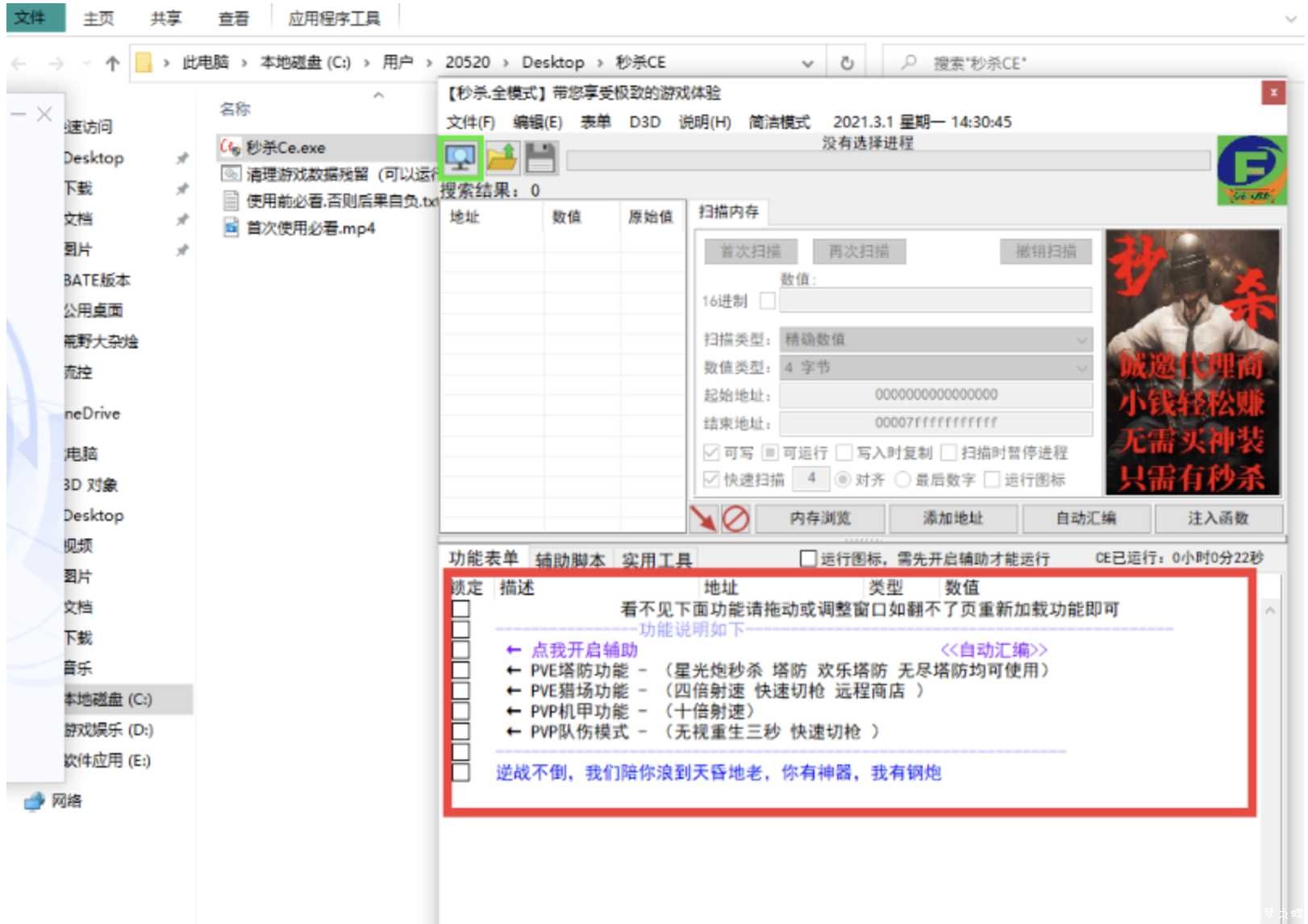This screenshot has height=924, width=1308.
Task: Click the 名称 column sort arrow
Action: pos(378,95)
